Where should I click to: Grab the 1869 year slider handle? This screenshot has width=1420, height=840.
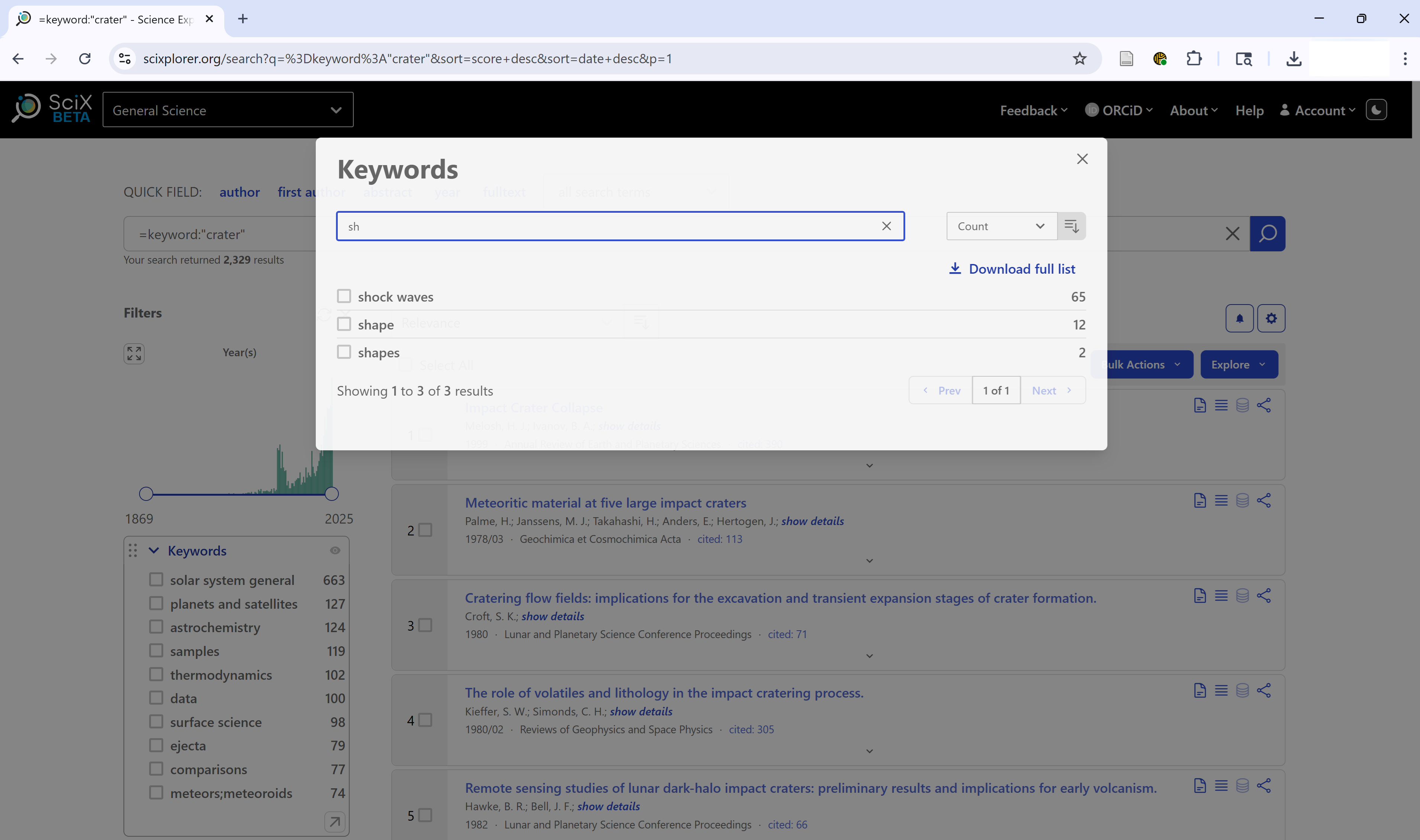pyautogui.click(x=146, y=493)
